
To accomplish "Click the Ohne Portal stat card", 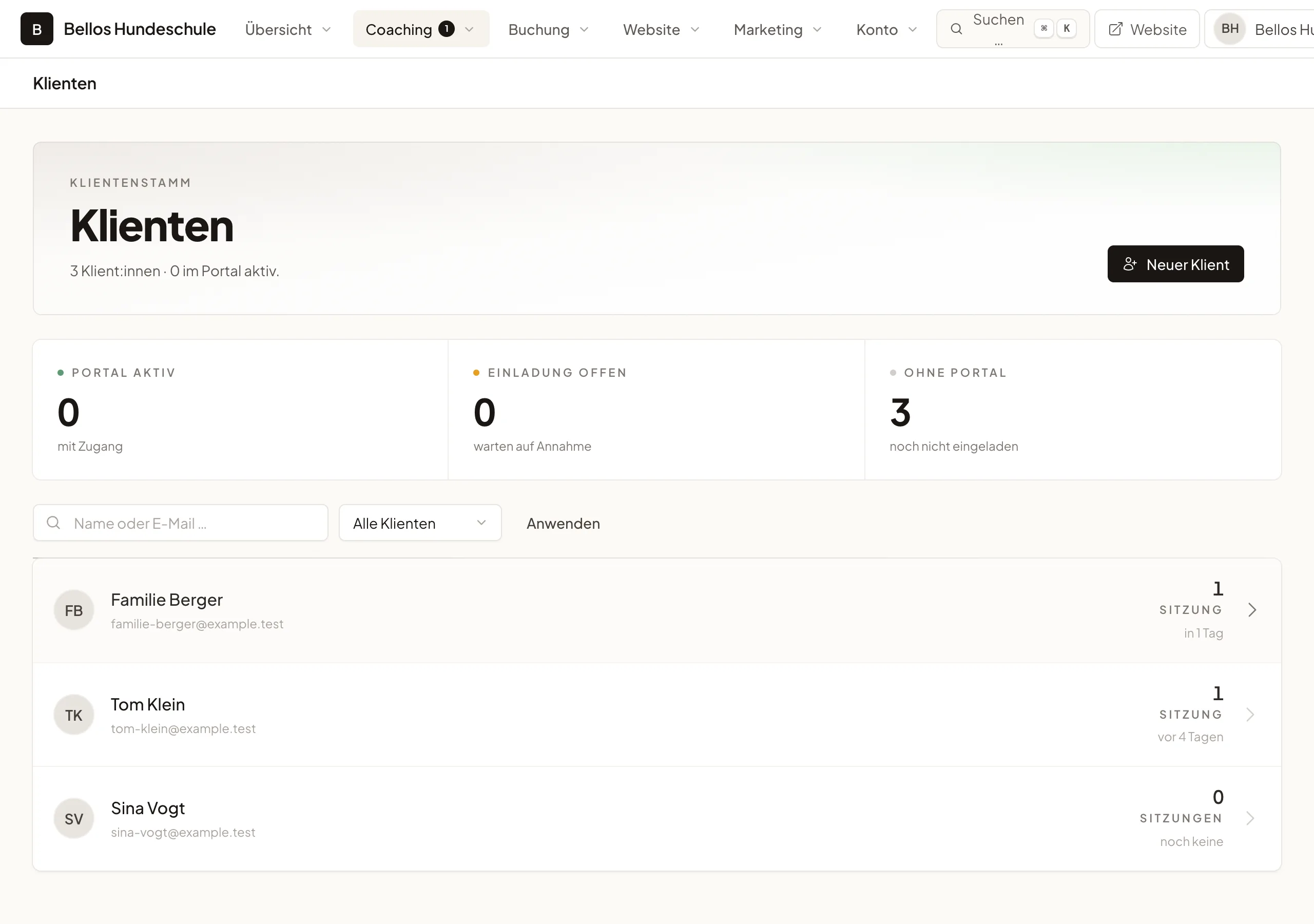I will pyautogui.click(x=1072, y=409).
